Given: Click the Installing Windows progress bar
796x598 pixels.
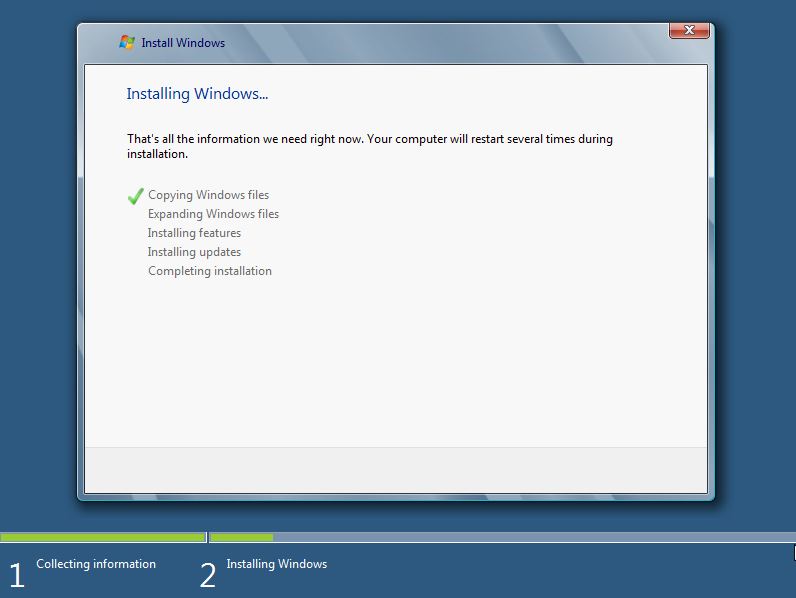Looking at the screenshot, I should 503,537.
